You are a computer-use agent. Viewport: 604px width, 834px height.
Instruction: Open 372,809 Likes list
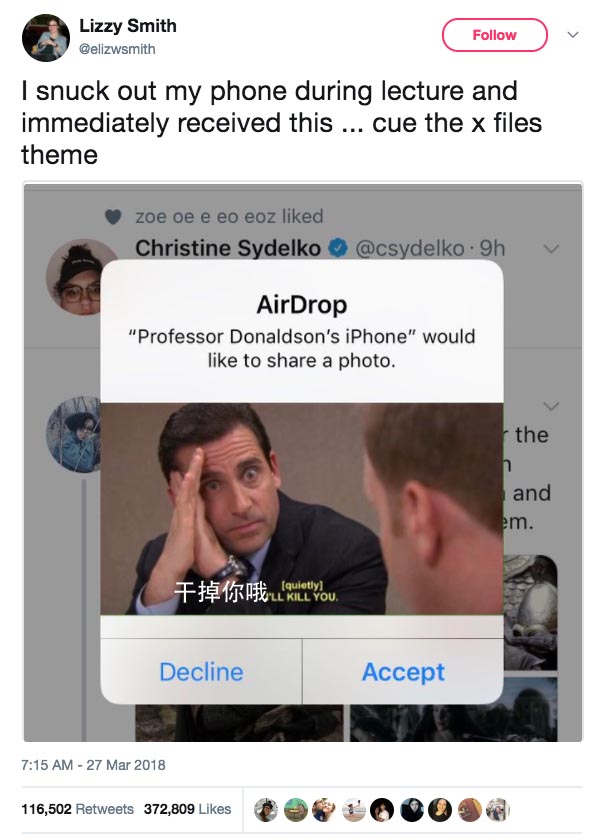(187, 809)
